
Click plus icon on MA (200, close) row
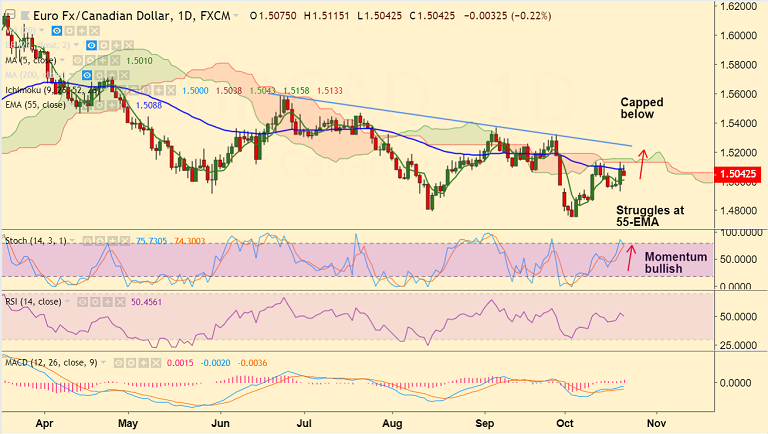pos(112,75)
